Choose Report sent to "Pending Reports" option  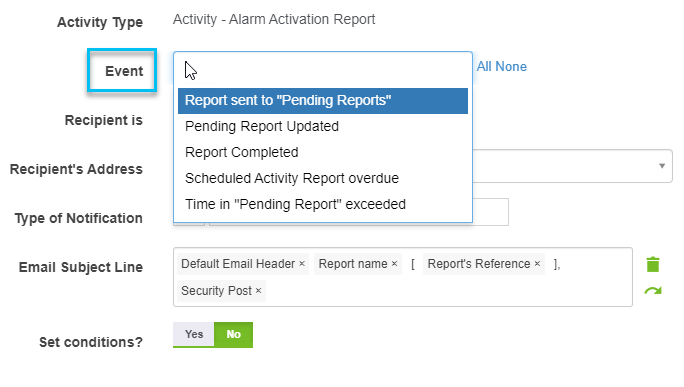323,101
